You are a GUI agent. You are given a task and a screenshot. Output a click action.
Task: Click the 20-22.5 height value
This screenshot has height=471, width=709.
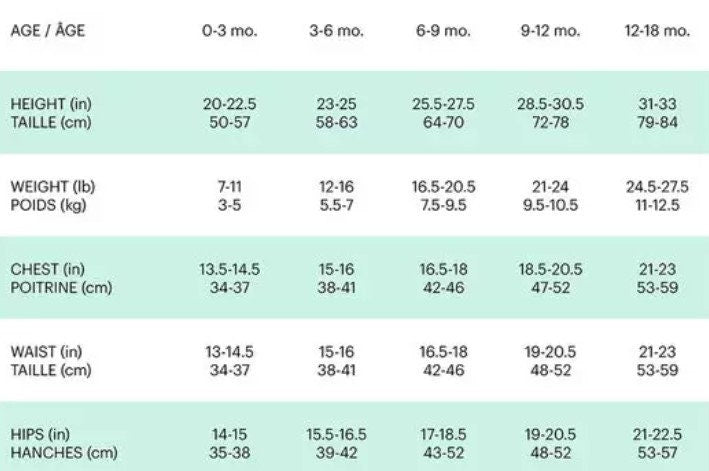point(228,104)
